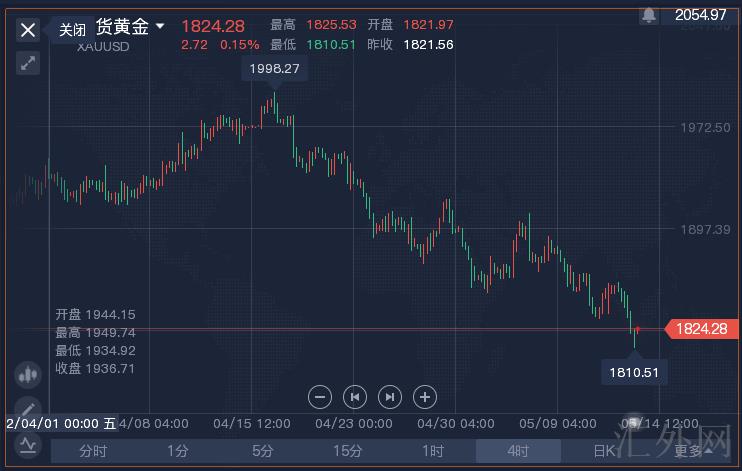Select the 4时 timeframe tab
Screen dimensions: 742x471
click(517, 451)
